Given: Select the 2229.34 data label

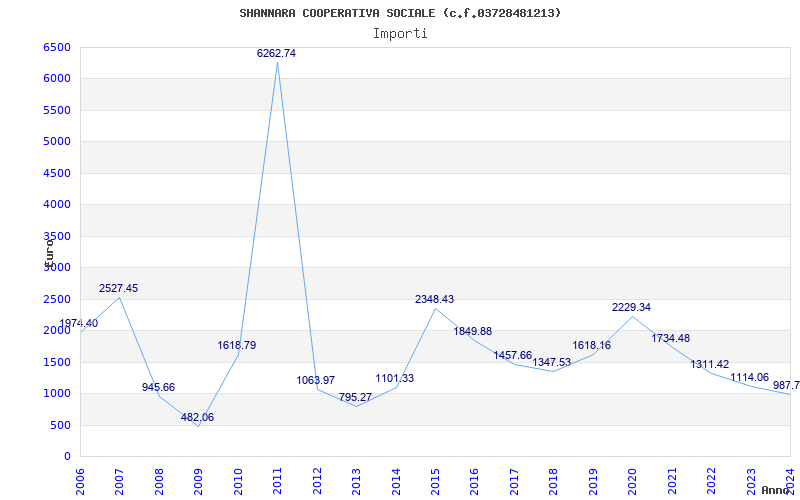Looking at the screenshot, I should coord(632,308).
